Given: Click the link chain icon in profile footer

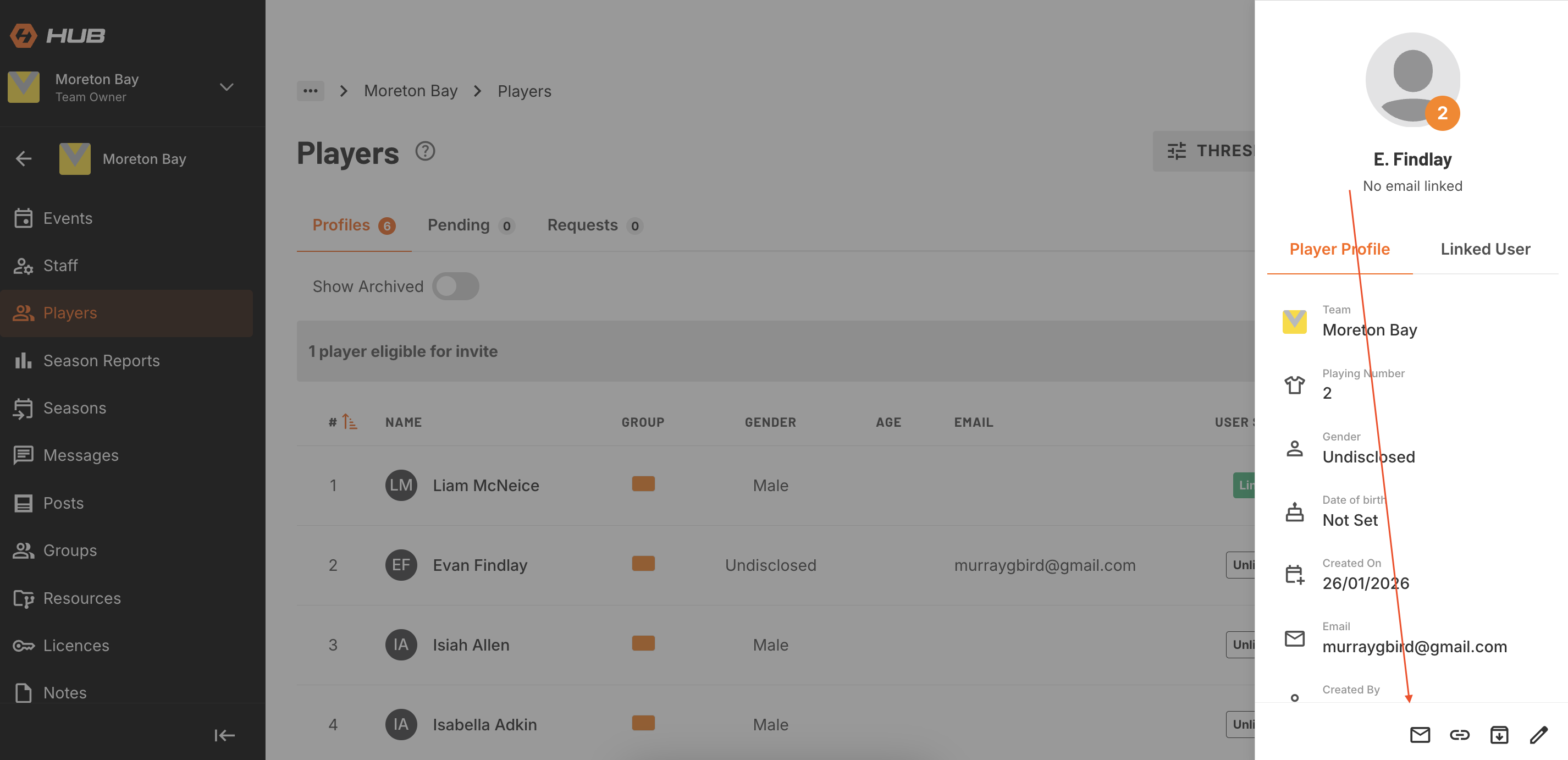Looking at the screenshot, I should [1459, 735].
